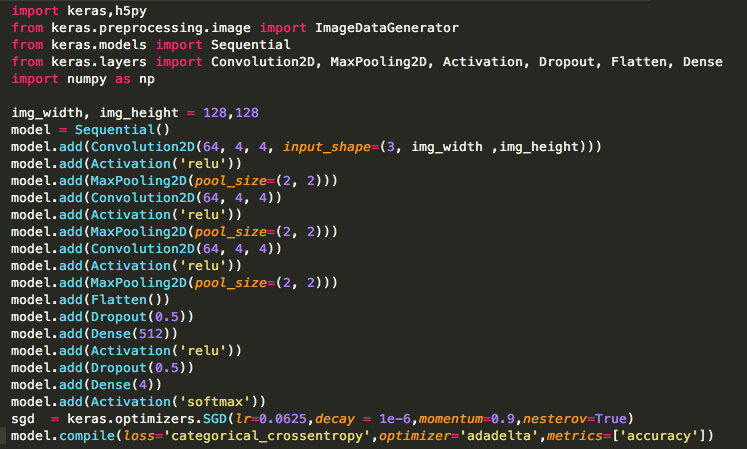The height and width of the screenshot is (449, 747).
Task: Click the lr=0.0625 parameter in SGD
Action: (270, 417)
